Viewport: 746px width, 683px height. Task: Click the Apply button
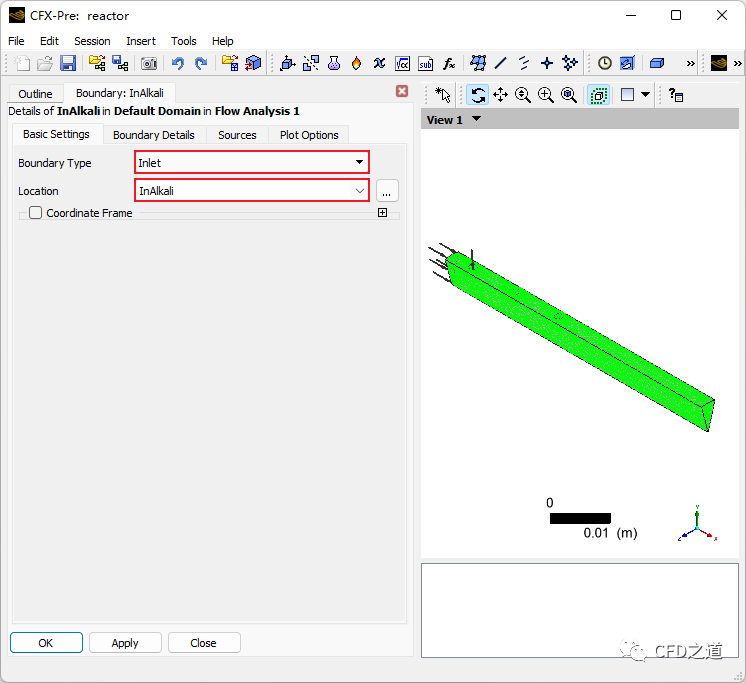coord(125,643)
